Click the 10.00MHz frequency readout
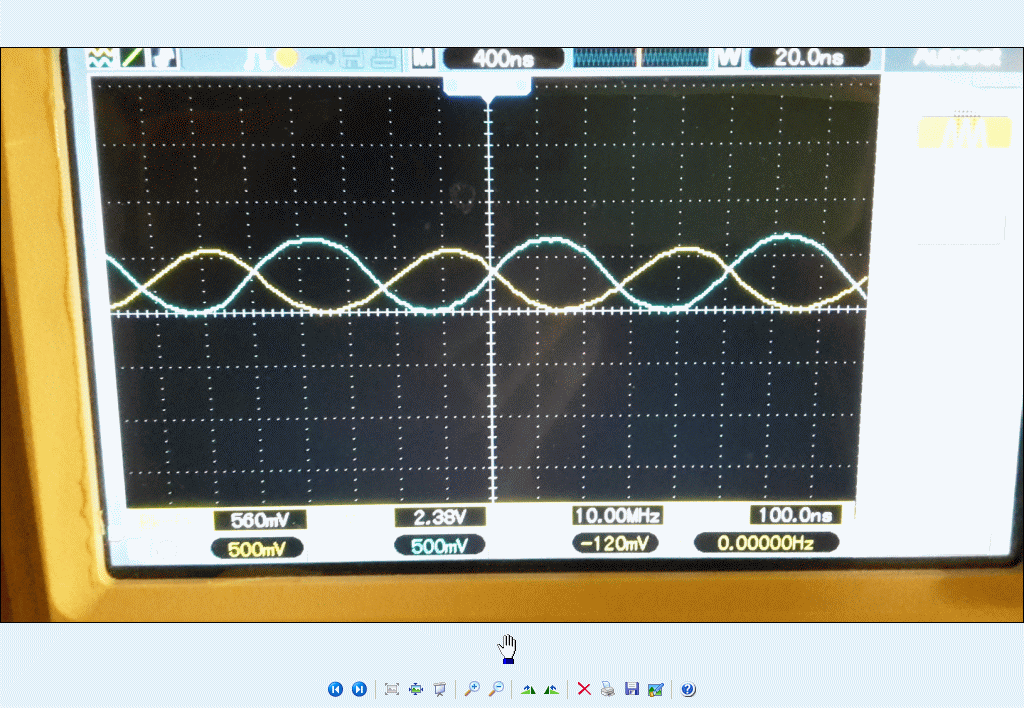Viewport: 1024px width, 708px height. 617,516
